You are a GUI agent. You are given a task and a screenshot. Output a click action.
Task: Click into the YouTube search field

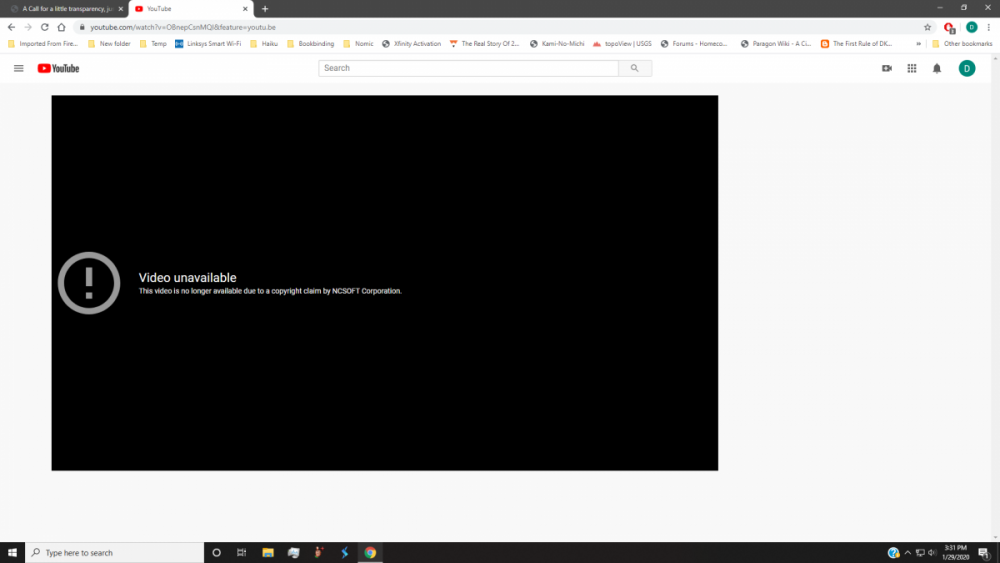(x=468, y=68)
